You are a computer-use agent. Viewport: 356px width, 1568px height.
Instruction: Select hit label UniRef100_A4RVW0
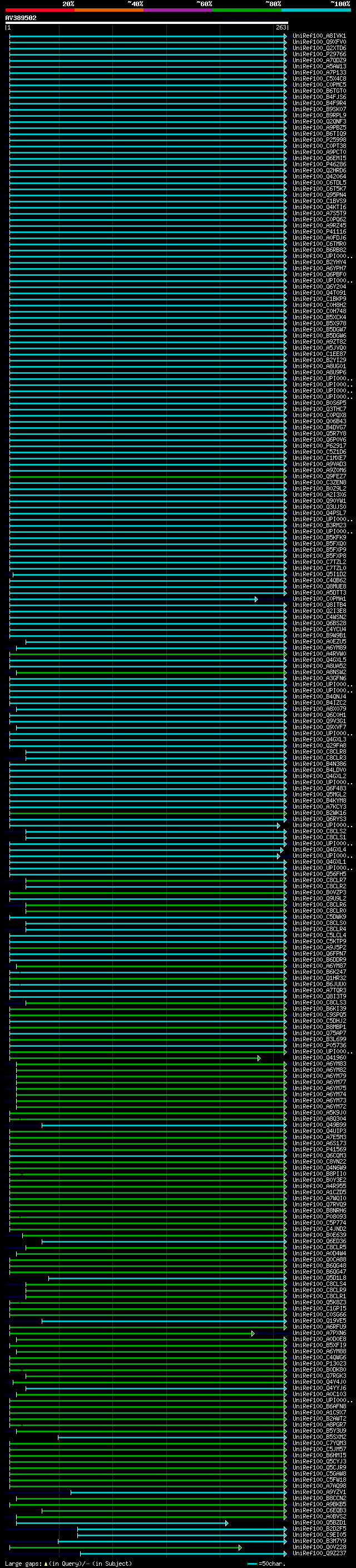[319, 654]
